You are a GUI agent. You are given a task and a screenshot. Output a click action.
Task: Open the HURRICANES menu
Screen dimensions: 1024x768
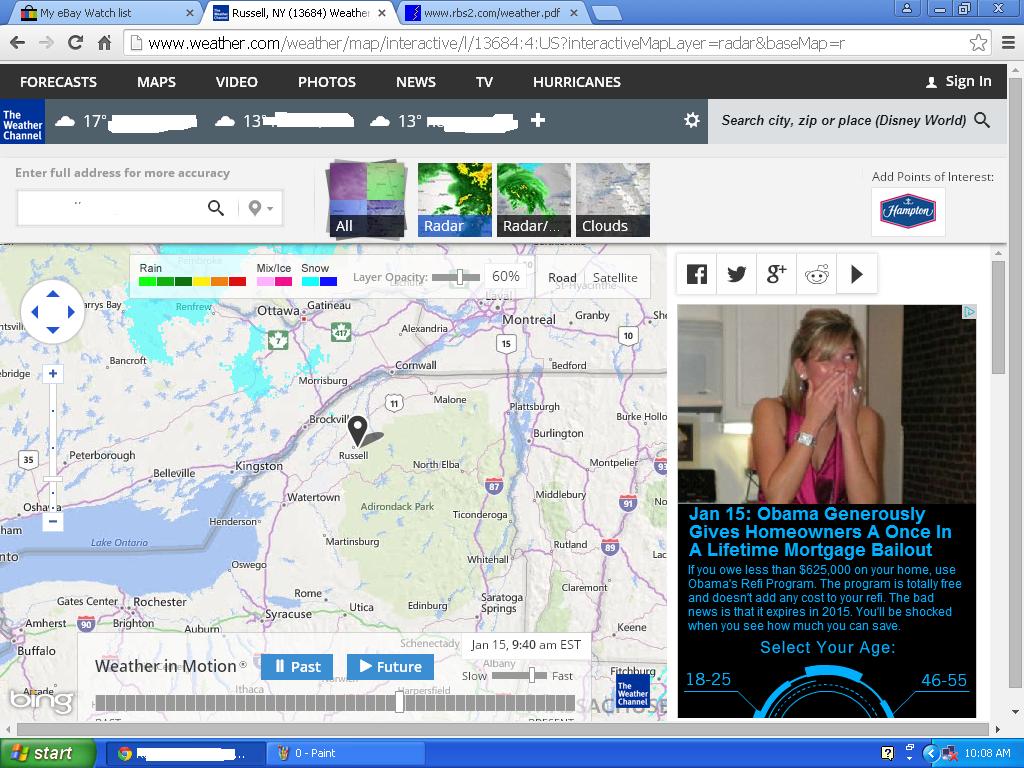tap(576, 82)
